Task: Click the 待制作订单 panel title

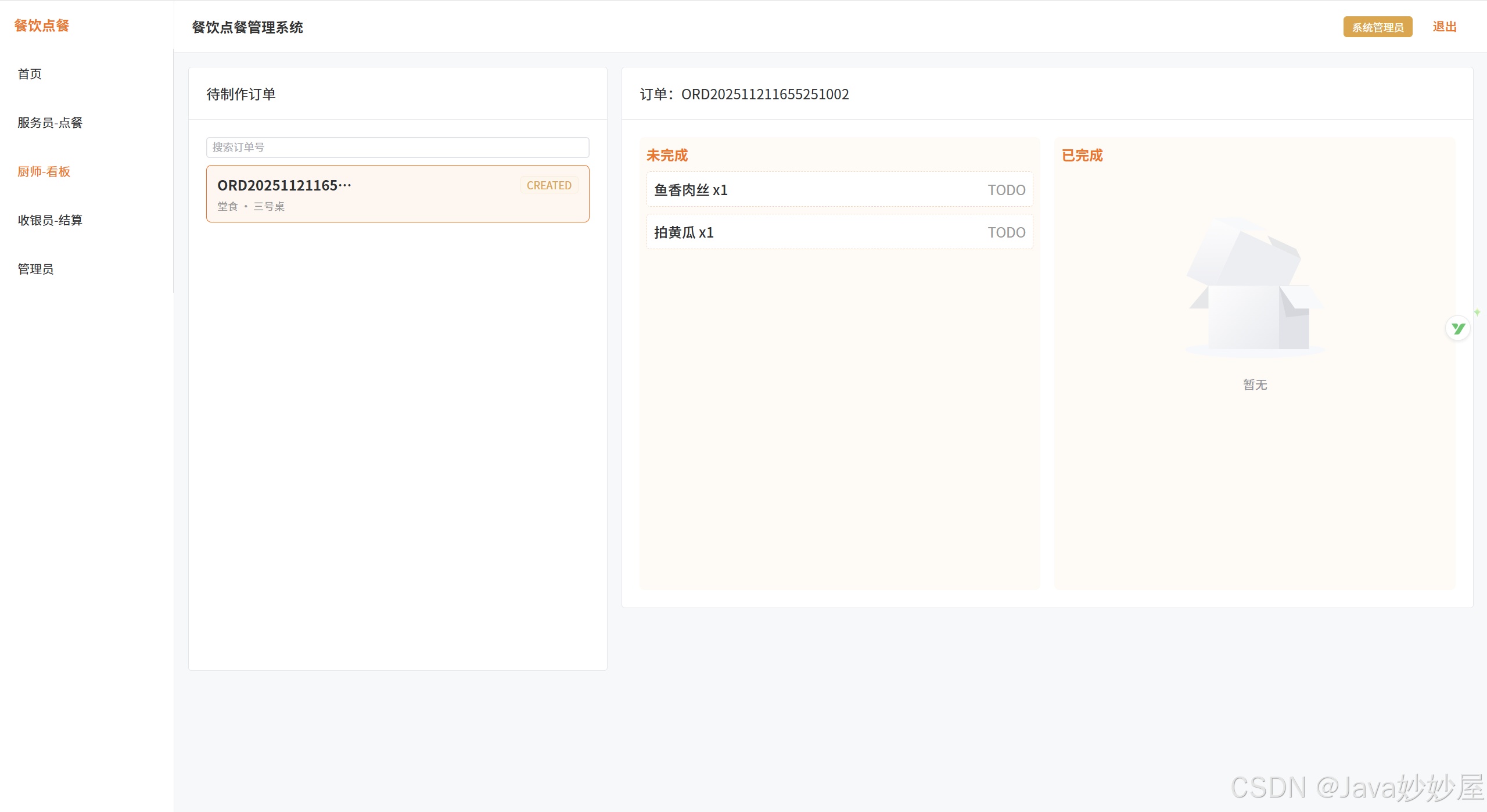Action: point(241,94)
